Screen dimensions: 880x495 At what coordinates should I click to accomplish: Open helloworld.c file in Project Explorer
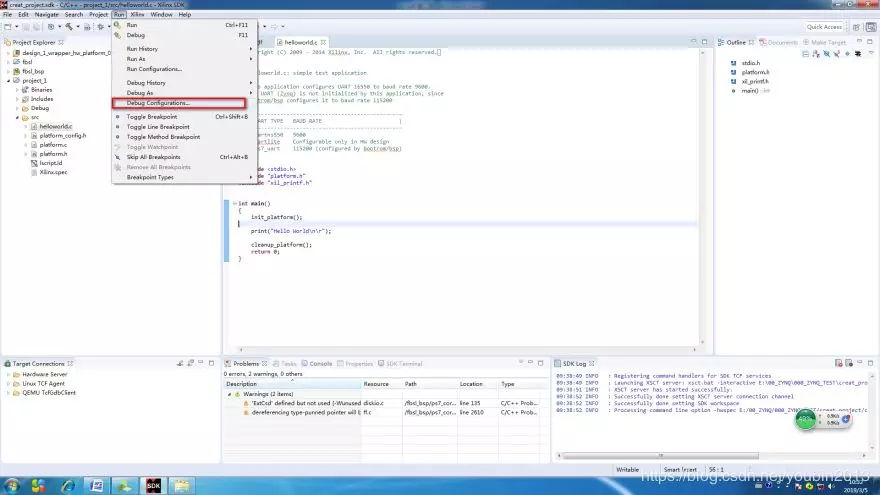pos(56,127)
